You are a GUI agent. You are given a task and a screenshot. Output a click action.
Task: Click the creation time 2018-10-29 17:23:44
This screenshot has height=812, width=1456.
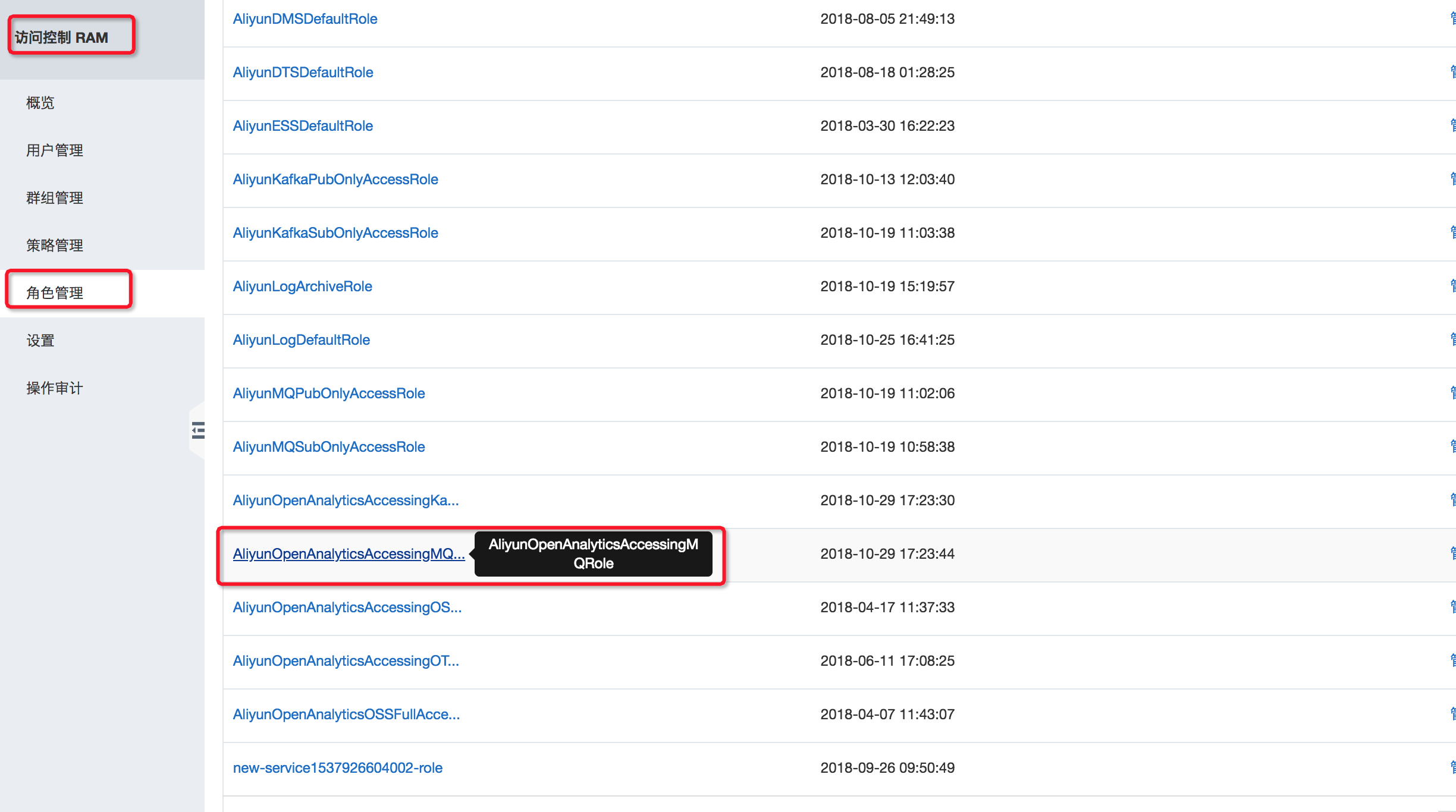887,554
